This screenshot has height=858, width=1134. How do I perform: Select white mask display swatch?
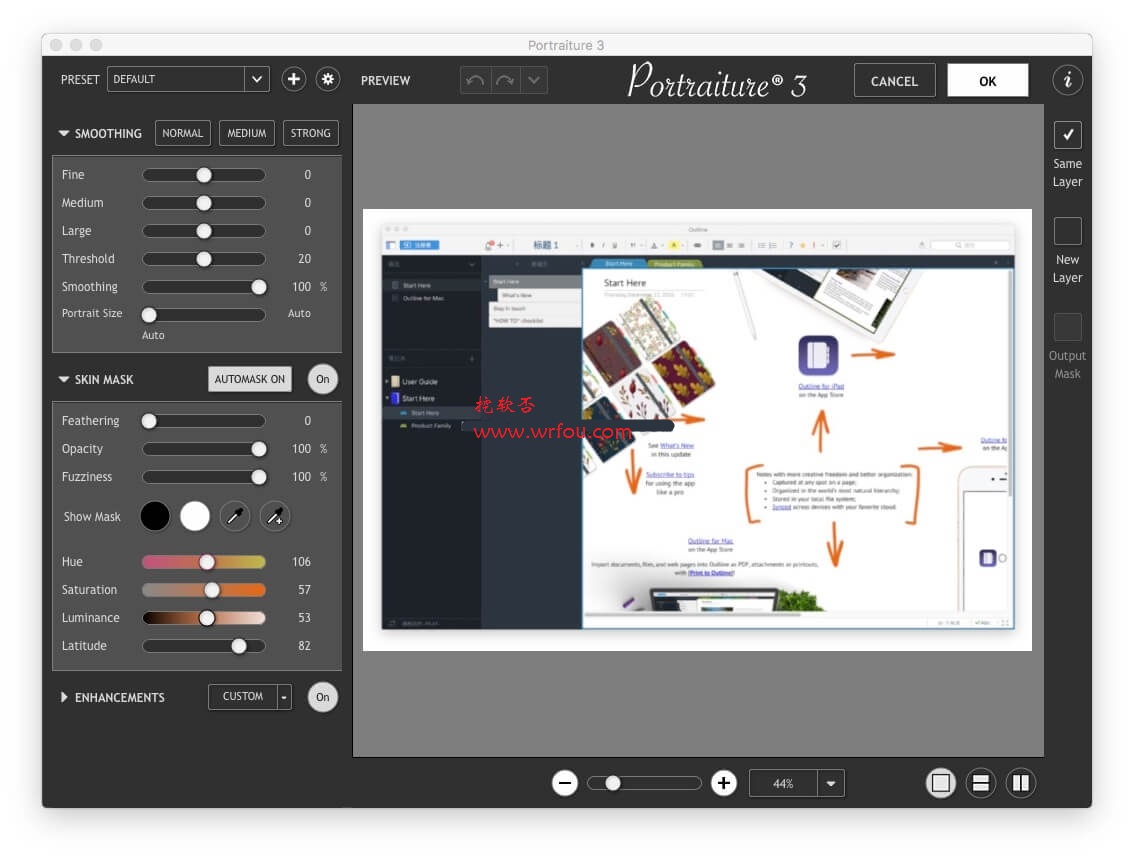195,516
